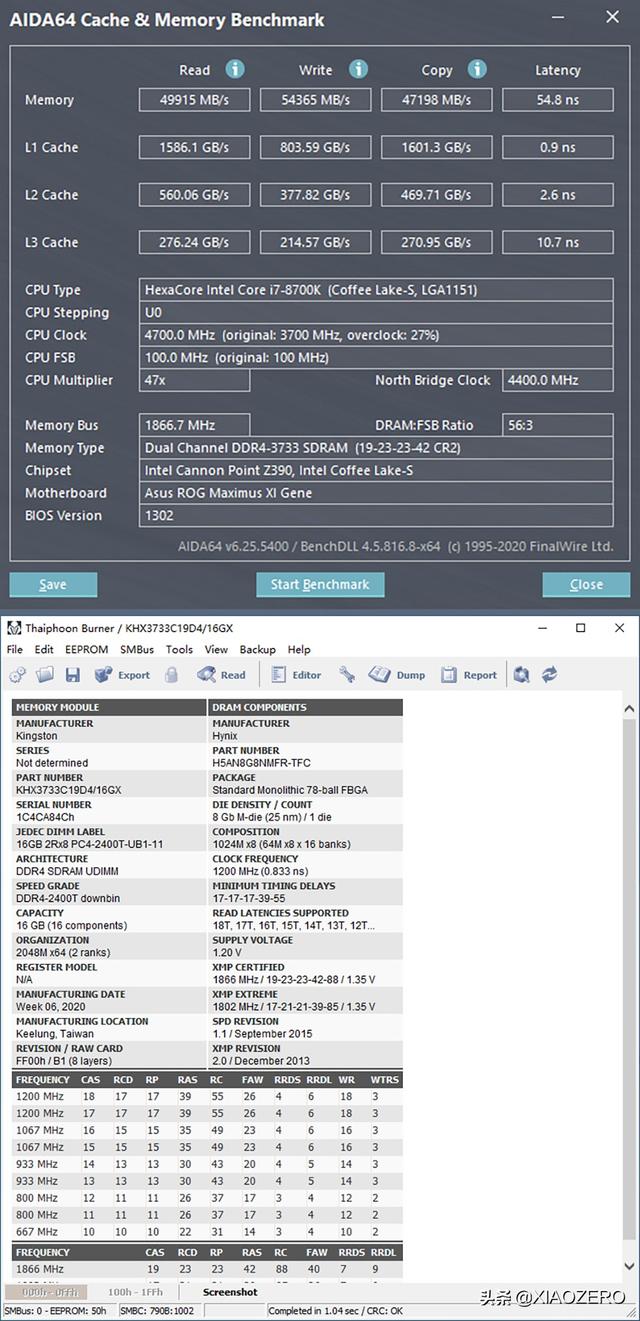Click DRAM part number H5AN8G8NMFR-TFC
The height and width of the screenshot is (1321, 640).
pos(261,763)
